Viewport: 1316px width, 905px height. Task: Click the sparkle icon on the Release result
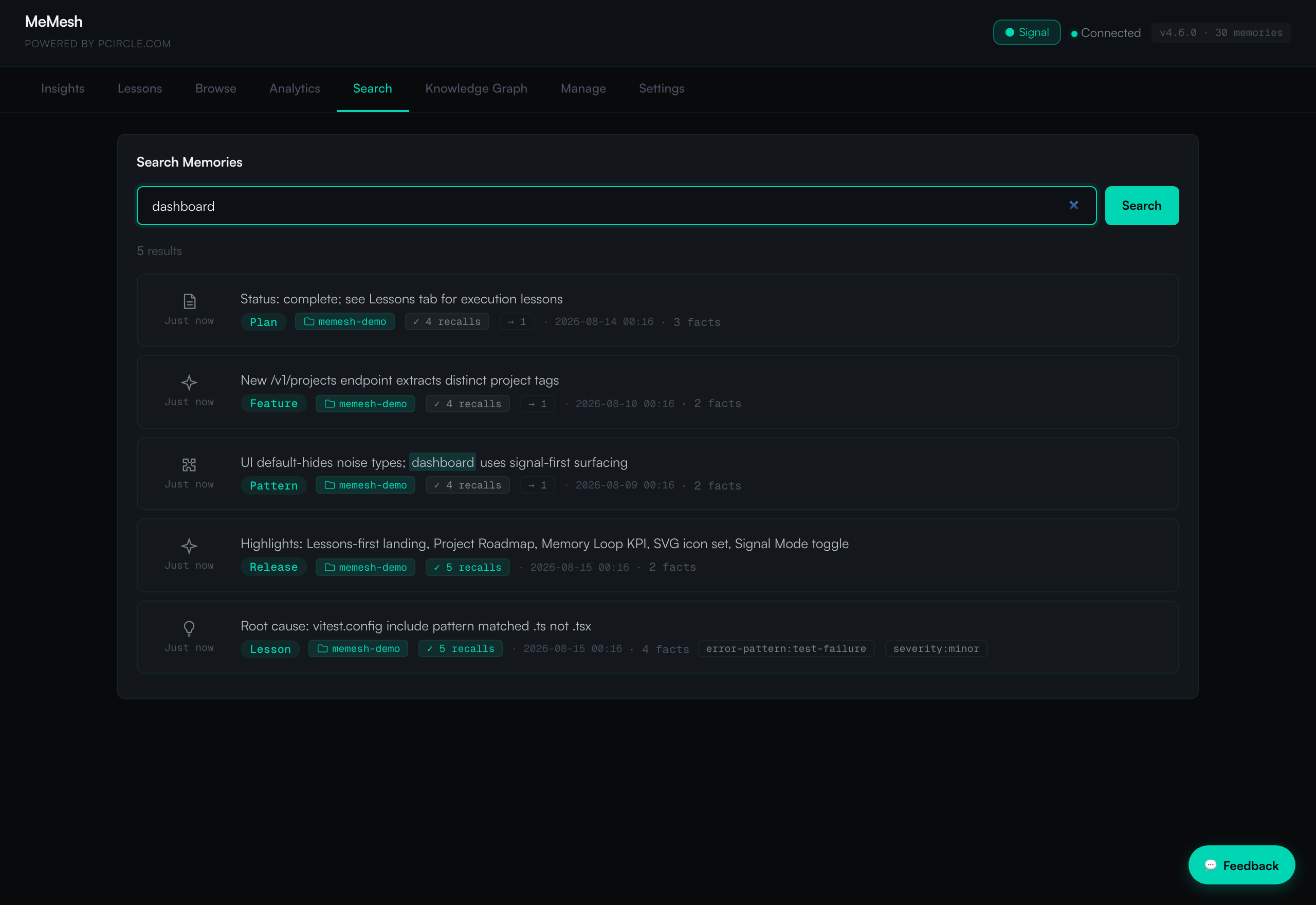point(189,546)
